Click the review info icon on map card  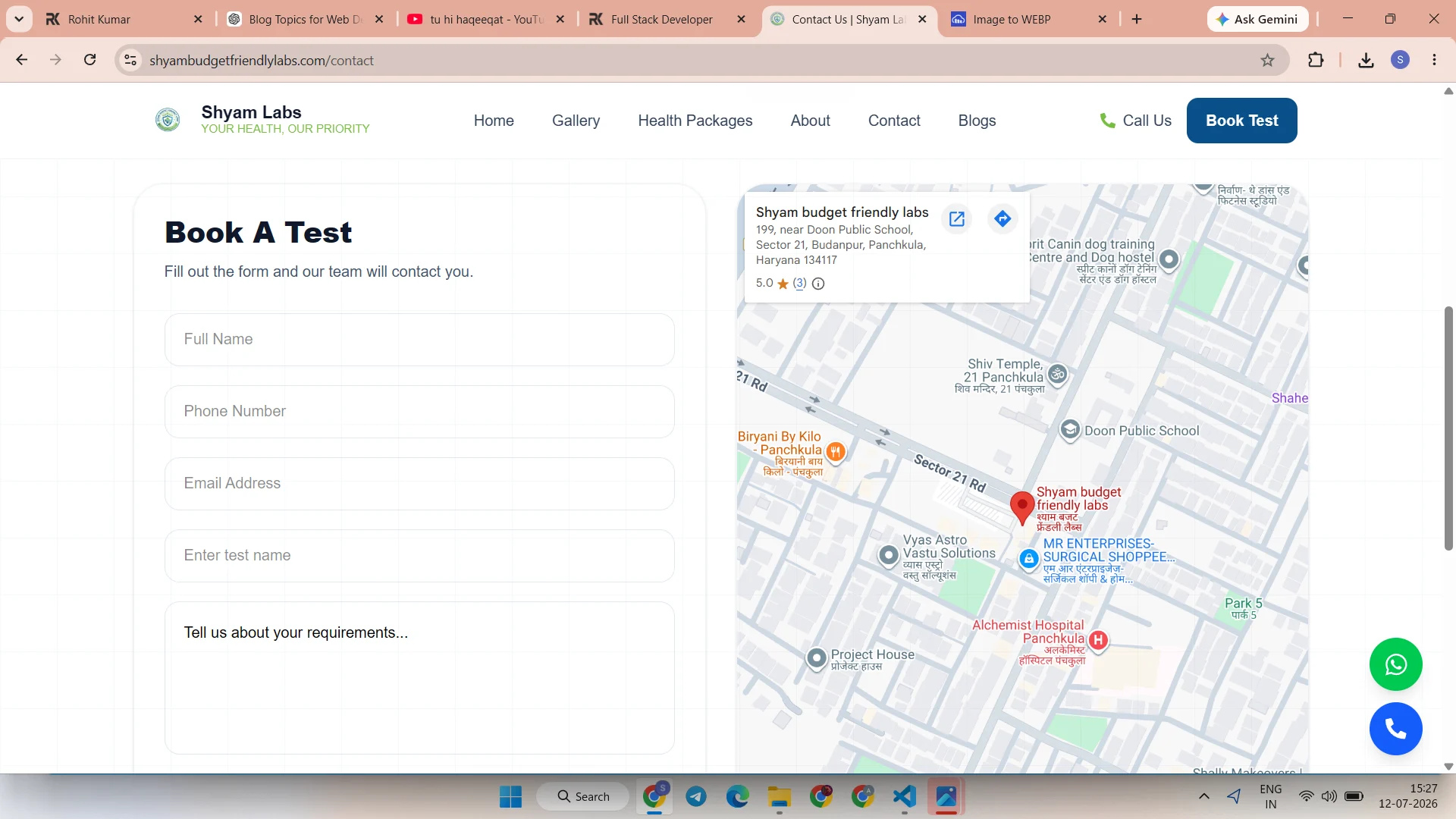pos(818,284)
